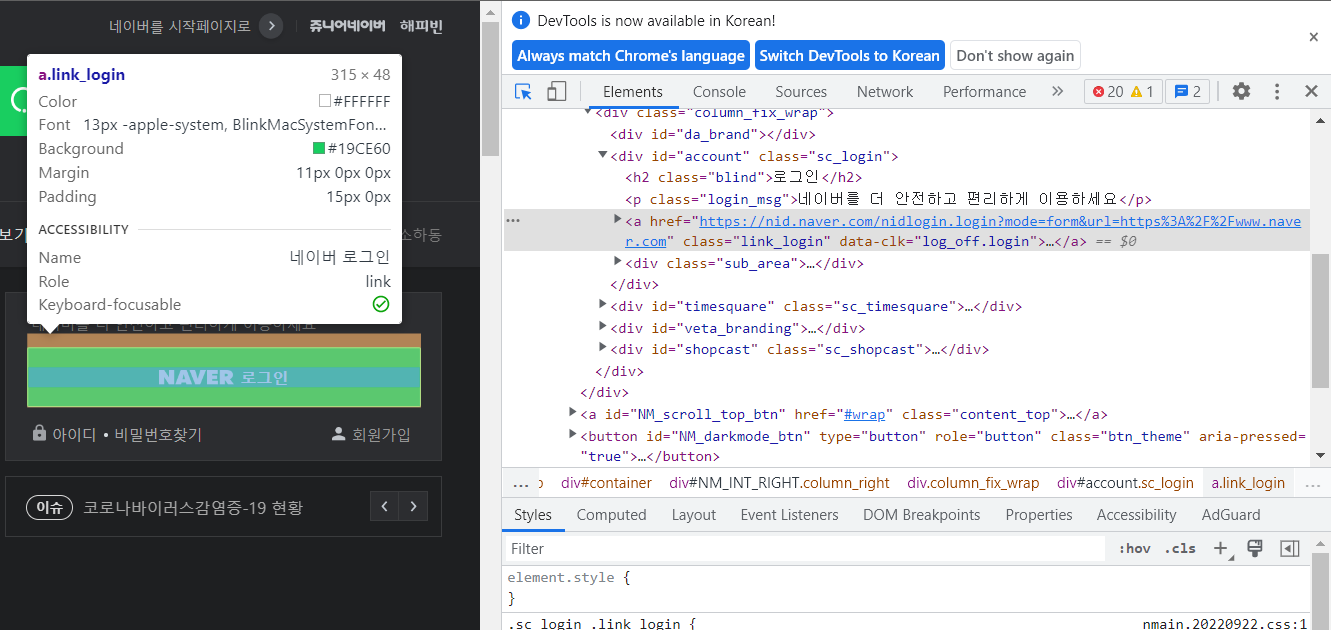
Task: Toggle the rendering emulations paintbrush icon
Action: [1255, 548]
